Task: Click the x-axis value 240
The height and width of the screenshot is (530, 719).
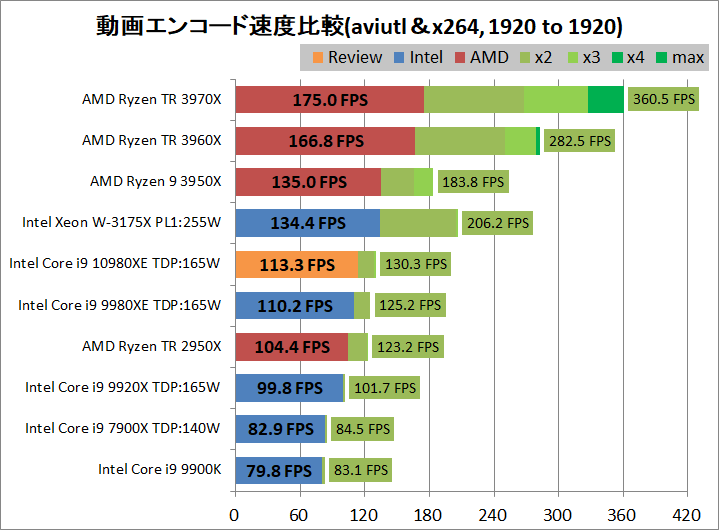Action: tap(492, 515)
